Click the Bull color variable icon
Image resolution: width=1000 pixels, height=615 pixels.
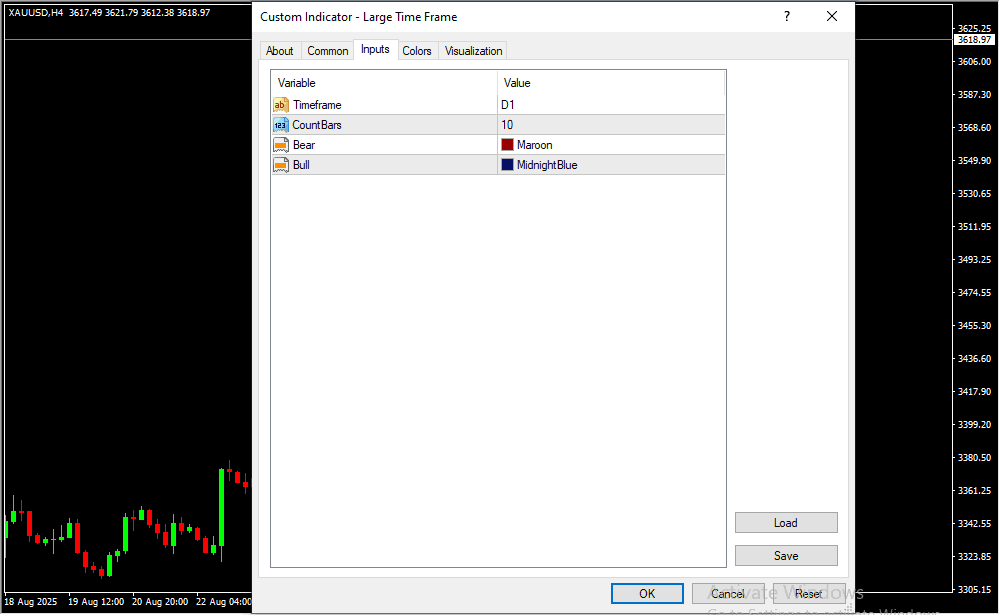click(280, 165)
